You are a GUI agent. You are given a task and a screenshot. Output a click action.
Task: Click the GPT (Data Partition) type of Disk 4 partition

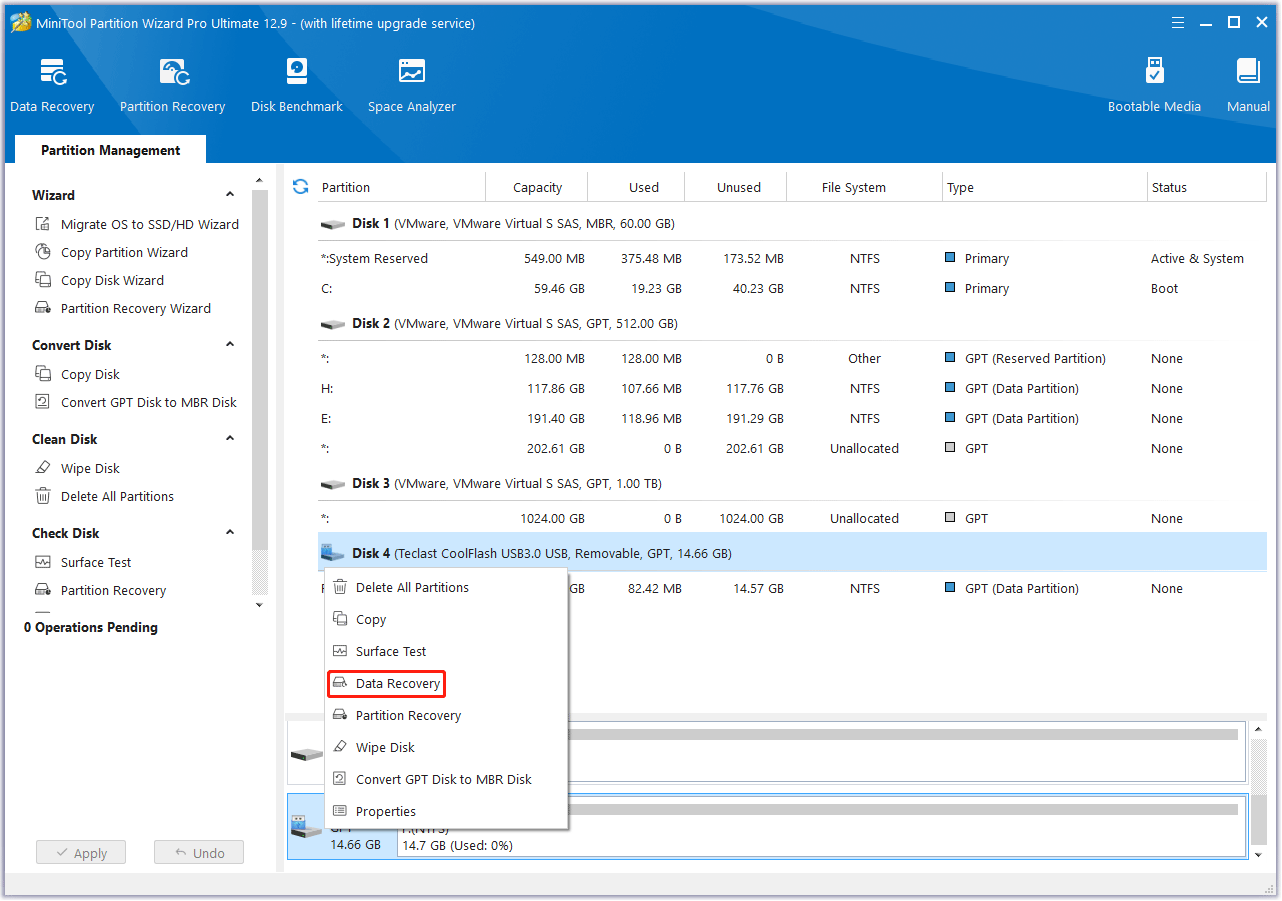pos(1022,588)
